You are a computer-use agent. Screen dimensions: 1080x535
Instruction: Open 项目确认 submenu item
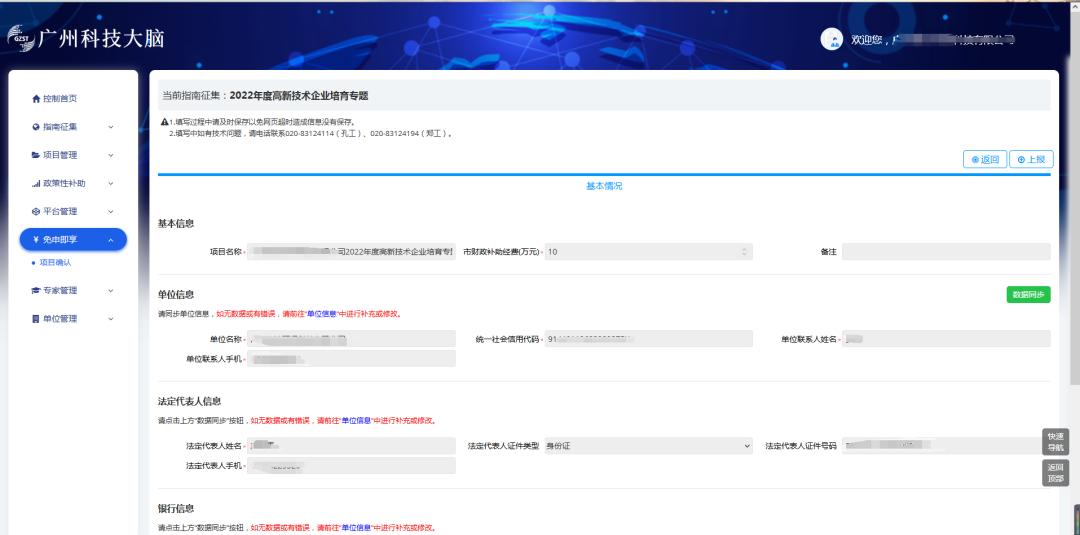(x=55, y=263)
